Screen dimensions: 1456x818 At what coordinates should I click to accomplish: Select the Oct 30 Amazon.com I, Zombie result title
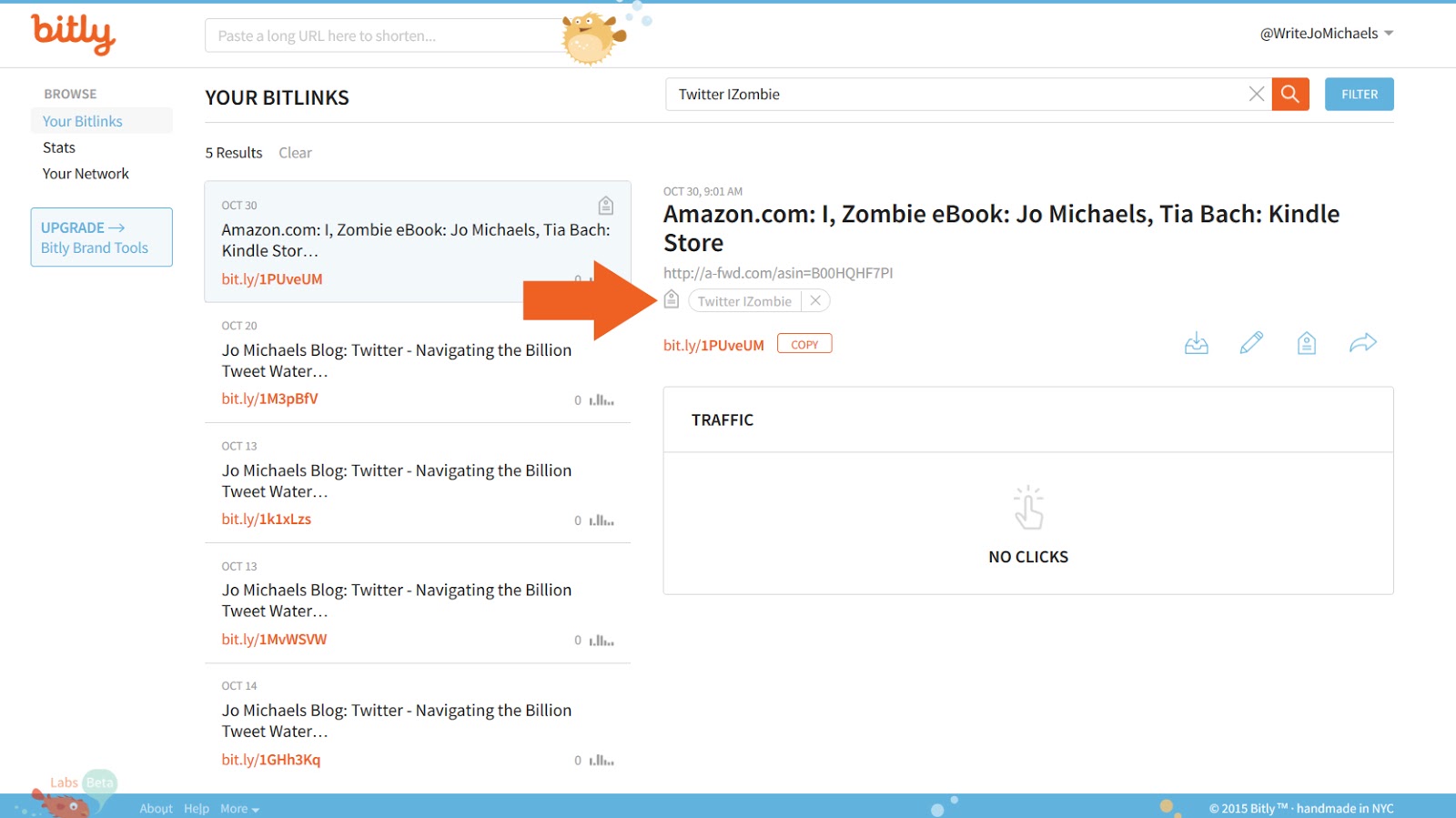click(x=416, y=240)
